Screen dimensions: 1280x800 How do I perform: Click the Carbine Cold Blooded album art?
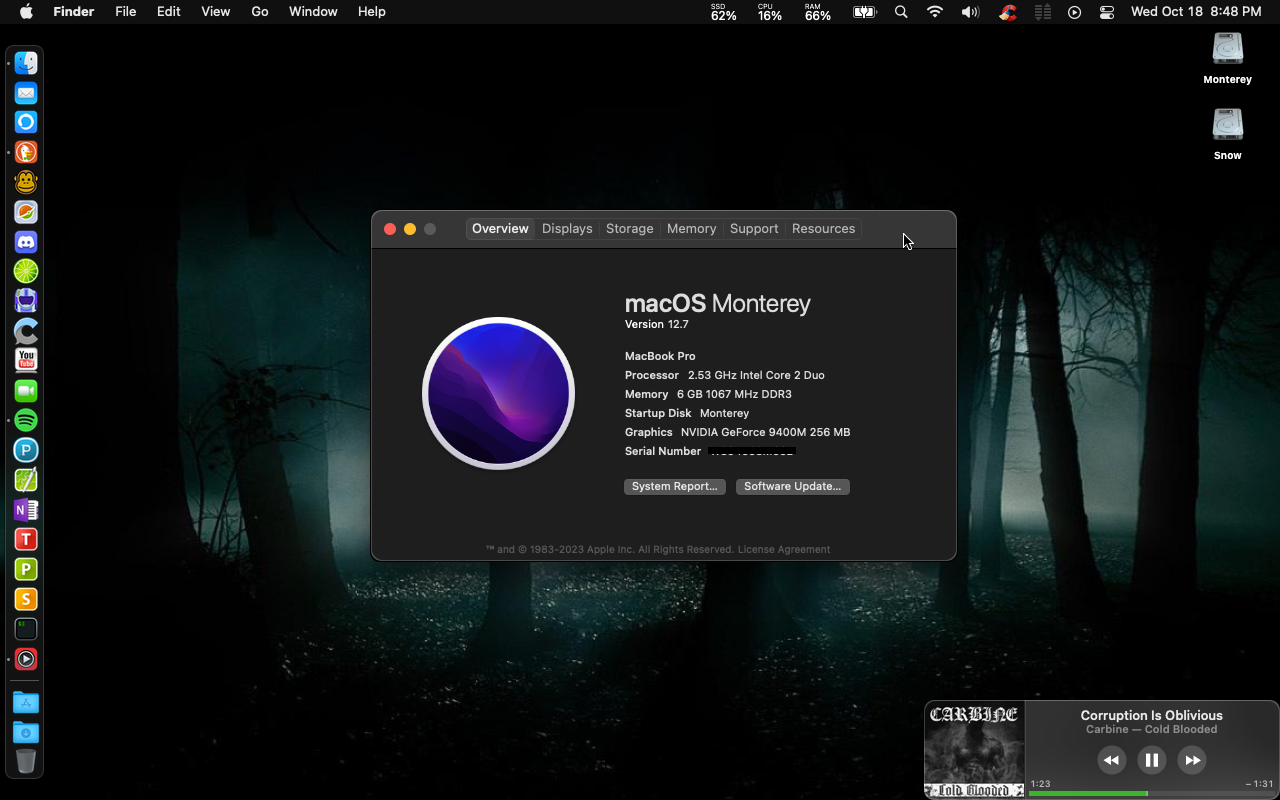(x=974, y=750)
